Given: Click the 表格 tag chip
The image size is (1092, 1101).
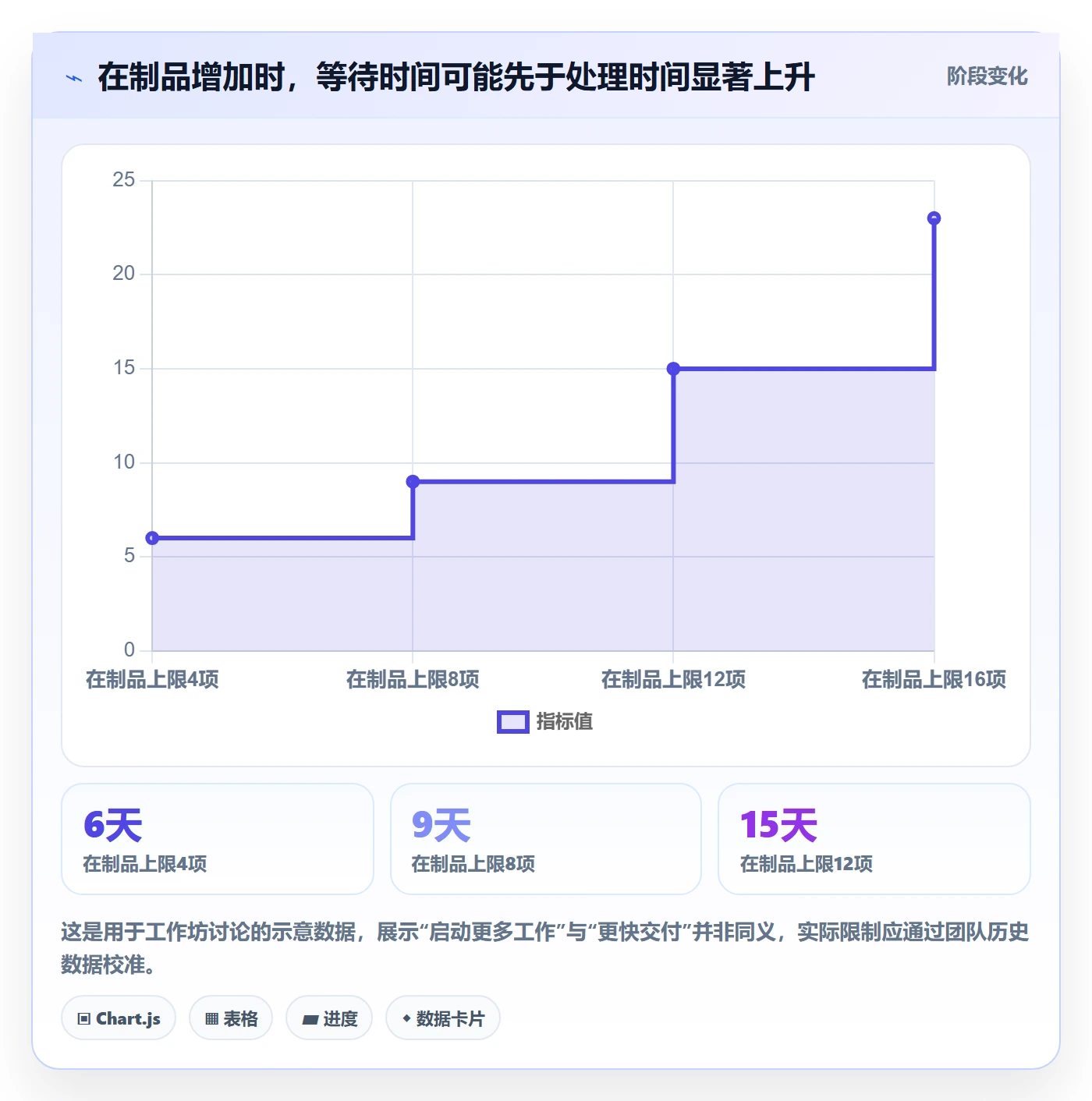Looking at the screenshot, I should (231, 1018).
